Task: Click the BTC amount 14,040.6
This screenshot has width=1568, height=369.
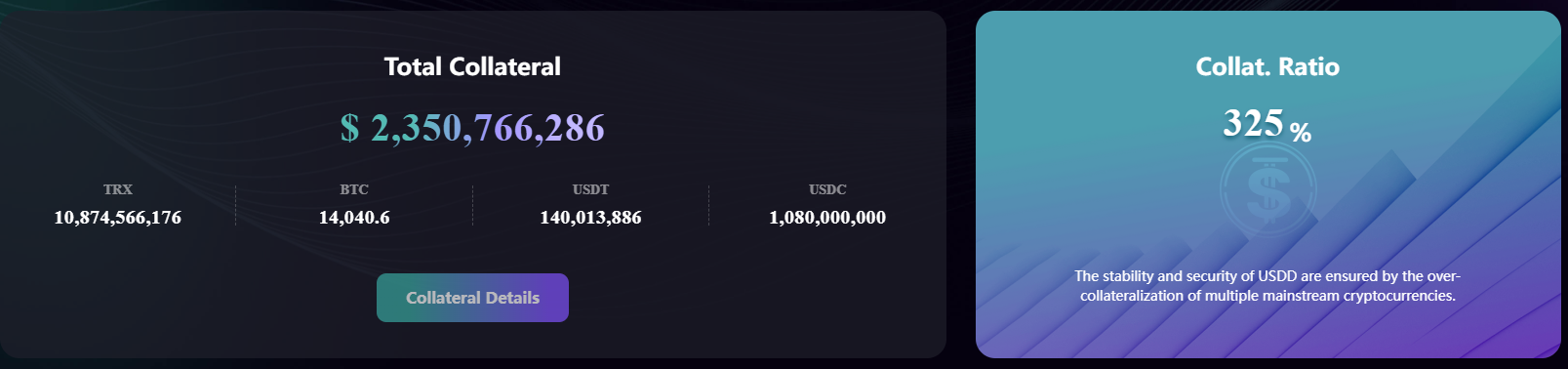Action: [354, 218]
